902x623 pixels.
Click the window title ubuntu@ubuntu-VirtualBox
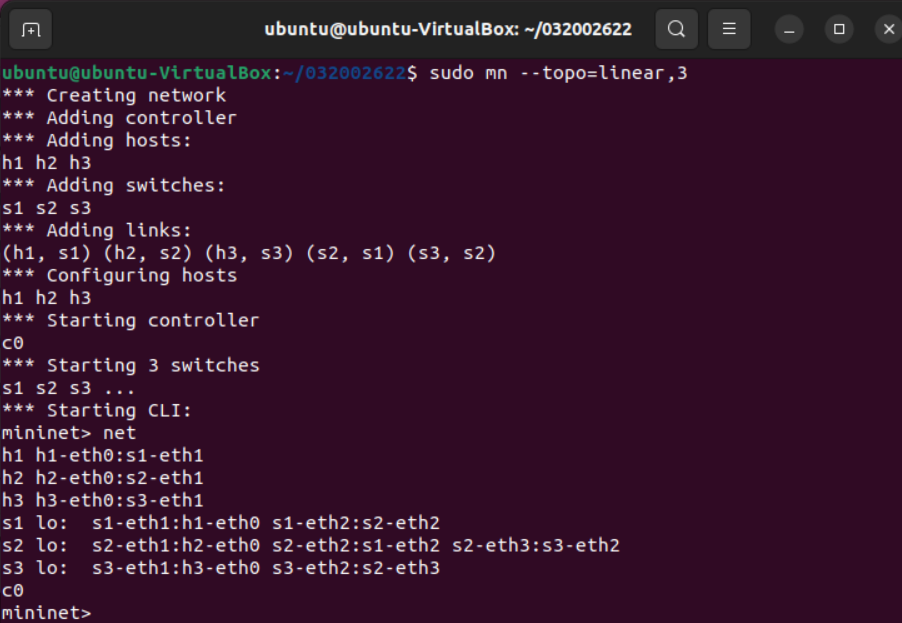coord(448,29)
